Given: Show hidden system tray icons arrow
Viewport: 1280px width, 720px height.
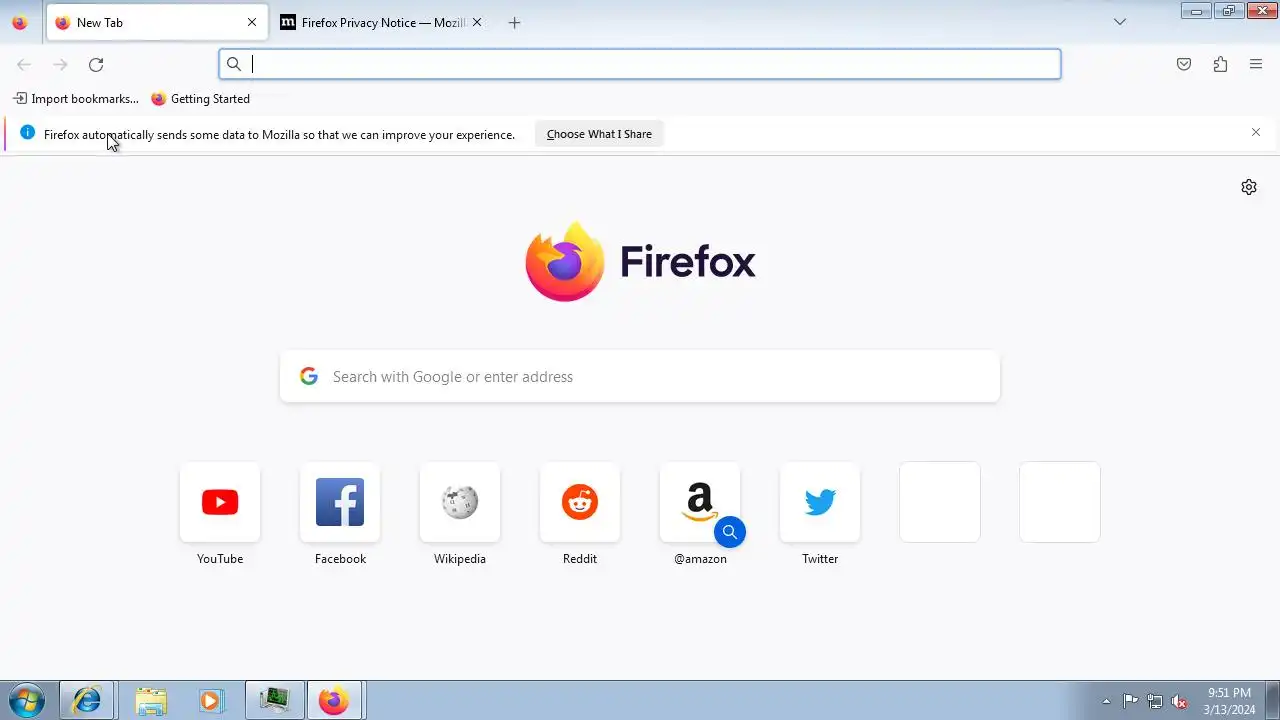Looking at the screenshot, I should pyautogui.click(x=1106, y=702).
